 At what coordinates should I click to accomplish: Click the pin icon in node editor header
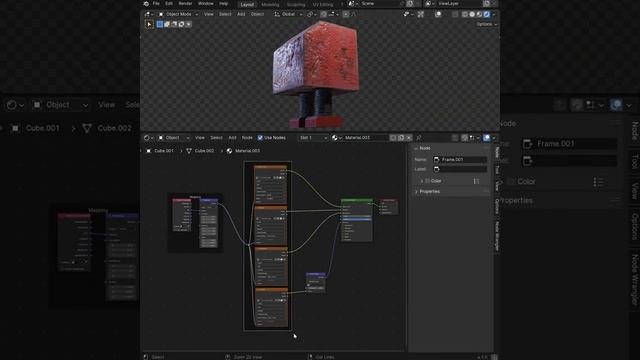coord(418,138)
